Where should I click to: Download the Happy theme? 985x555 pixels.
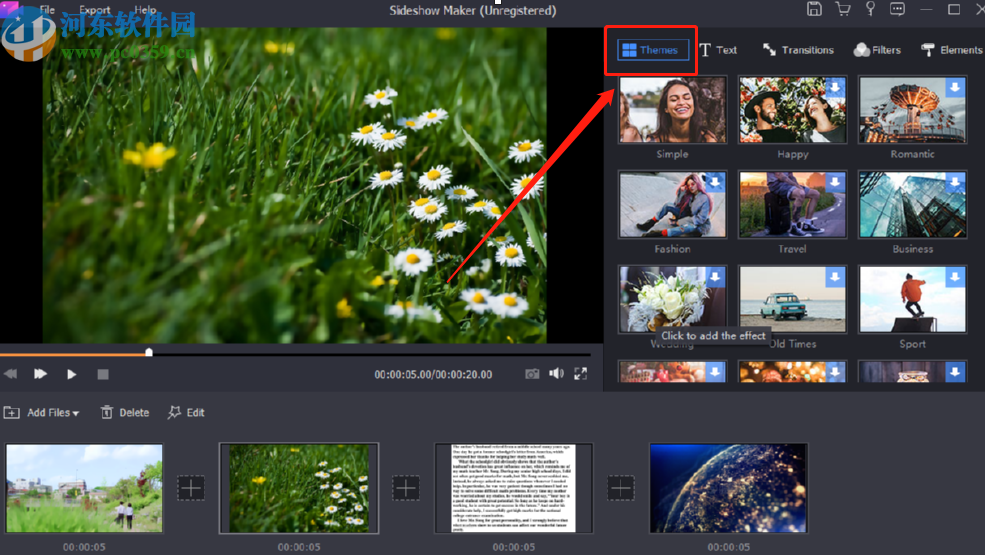tap(835, 87)
